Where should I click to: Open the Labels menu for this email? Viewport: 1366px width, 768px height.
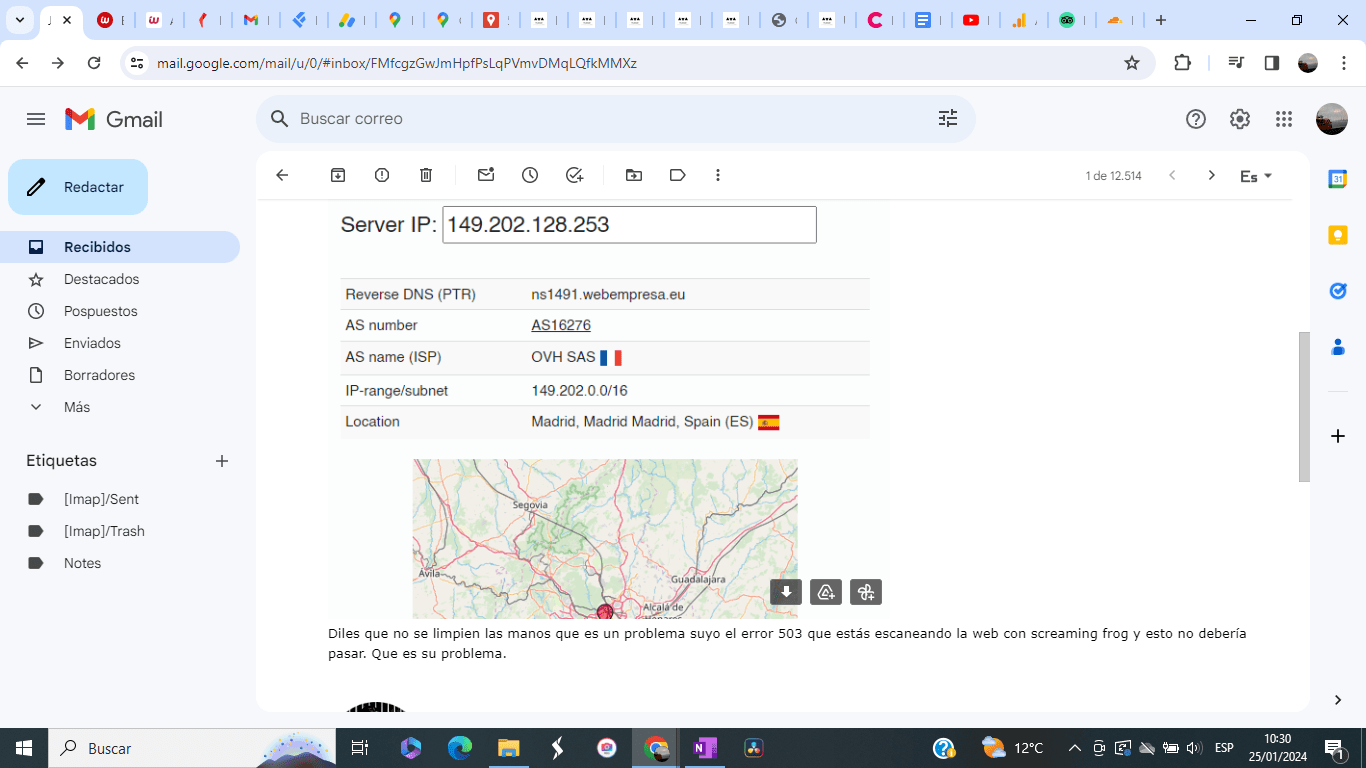click(678, 175)
